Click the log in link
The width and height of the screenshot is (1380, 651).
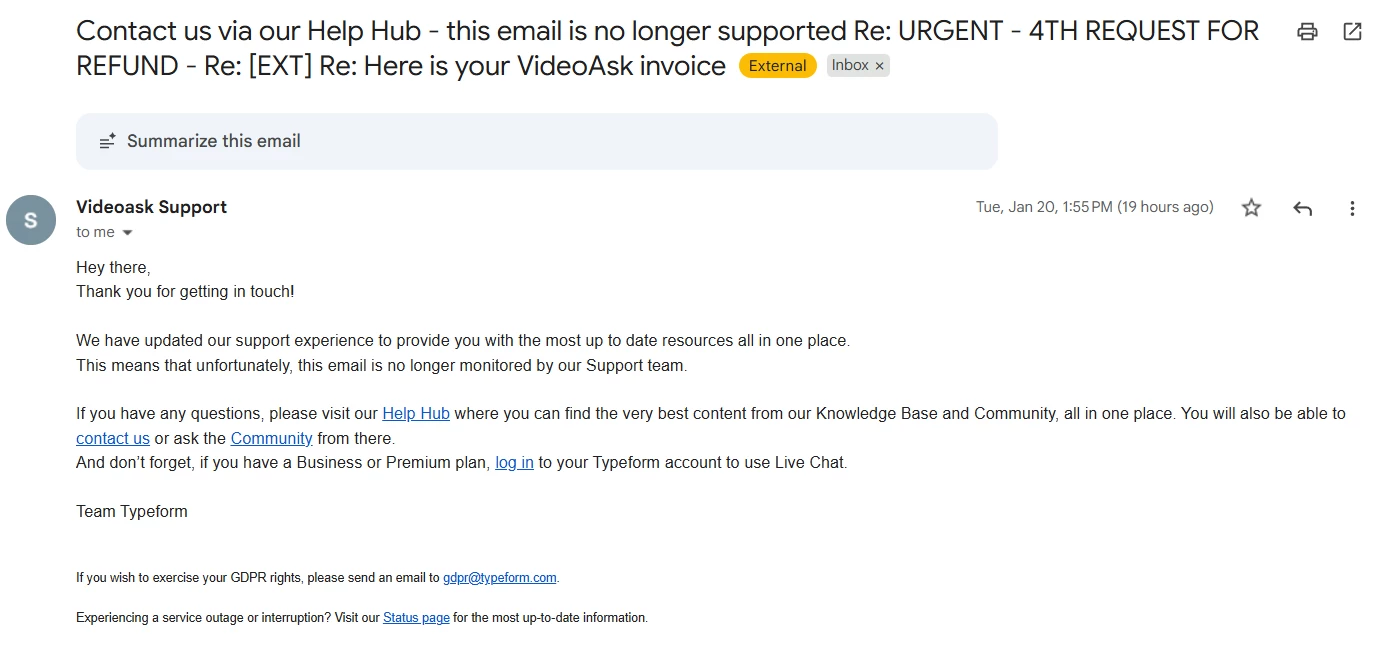pos(514,462)
